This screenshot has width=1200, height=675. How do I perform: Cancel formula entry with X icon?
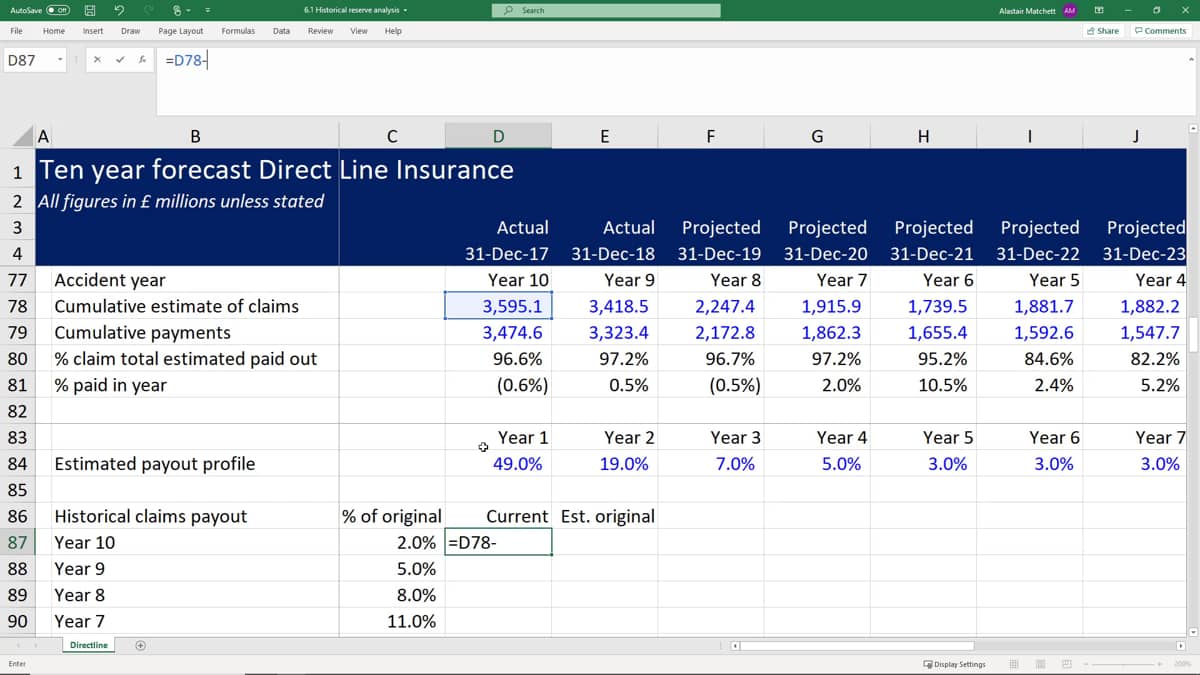coord(97,60)
